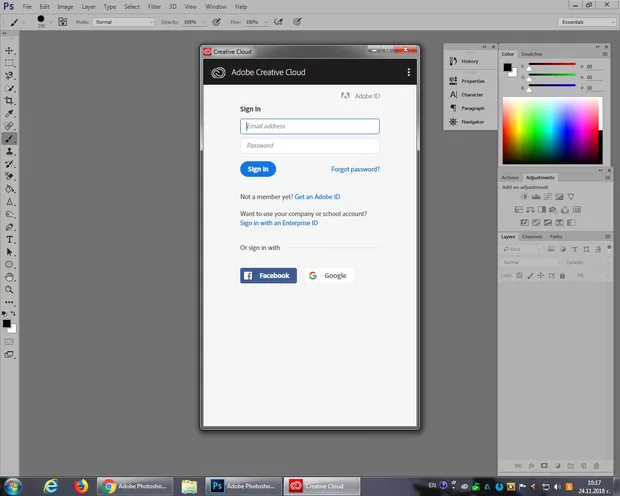620x496 pixels.
Task: Open the Navigator panel
Action: (472, 122)
